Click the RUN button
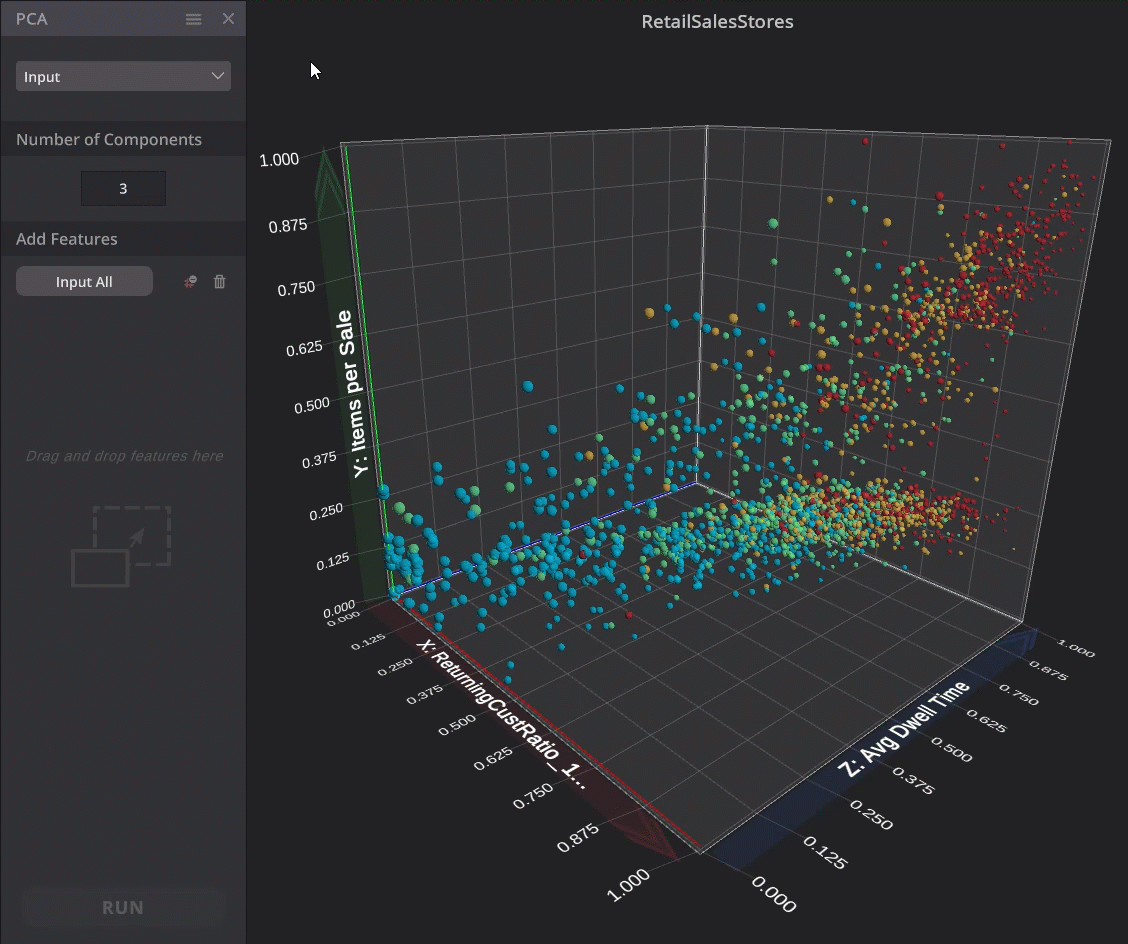The width and height of the screenshot is (1128, 944). (123, 907)
